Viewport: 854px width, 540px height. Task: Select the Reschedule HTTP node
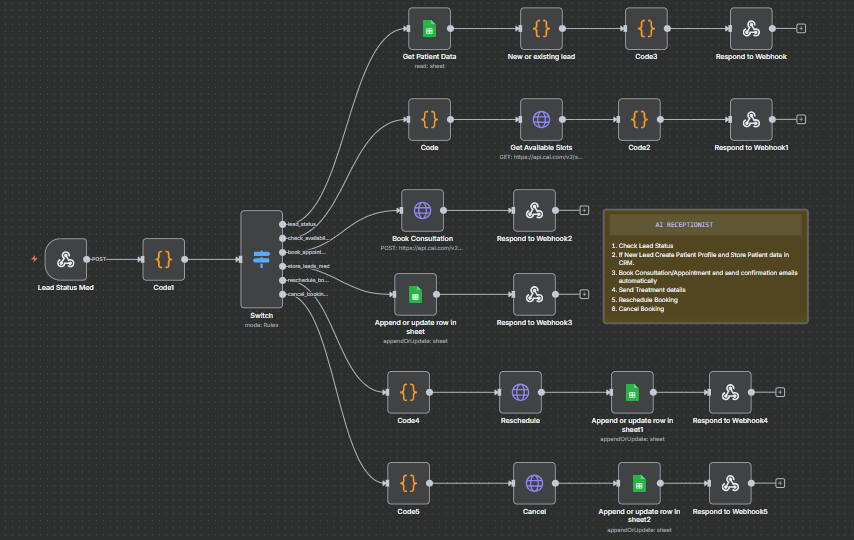[x=519, y=392]
